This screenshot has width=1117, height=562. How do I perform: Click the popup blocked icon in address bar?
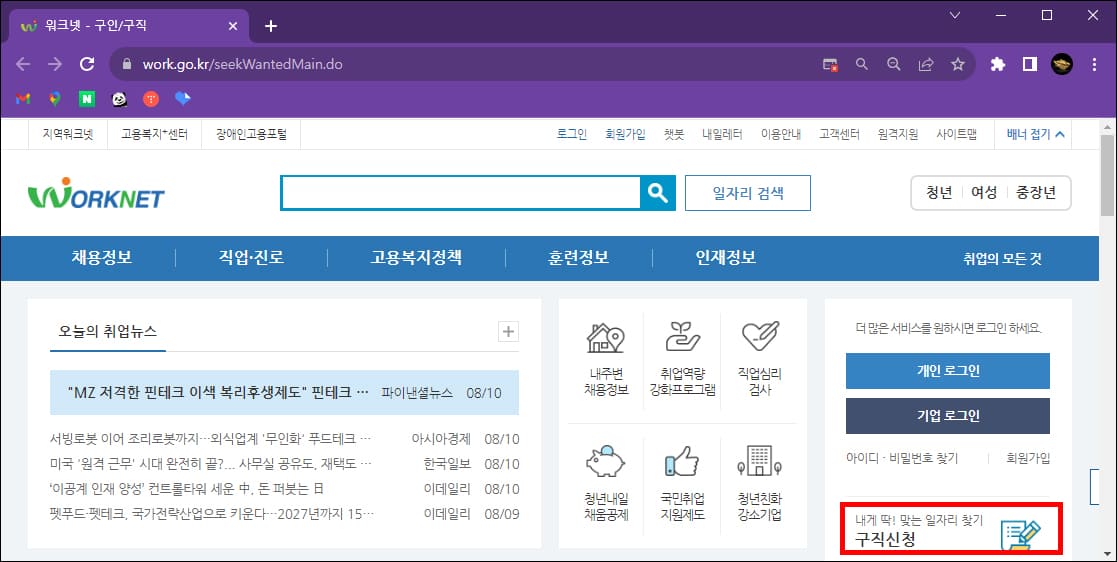click(830, 64)
